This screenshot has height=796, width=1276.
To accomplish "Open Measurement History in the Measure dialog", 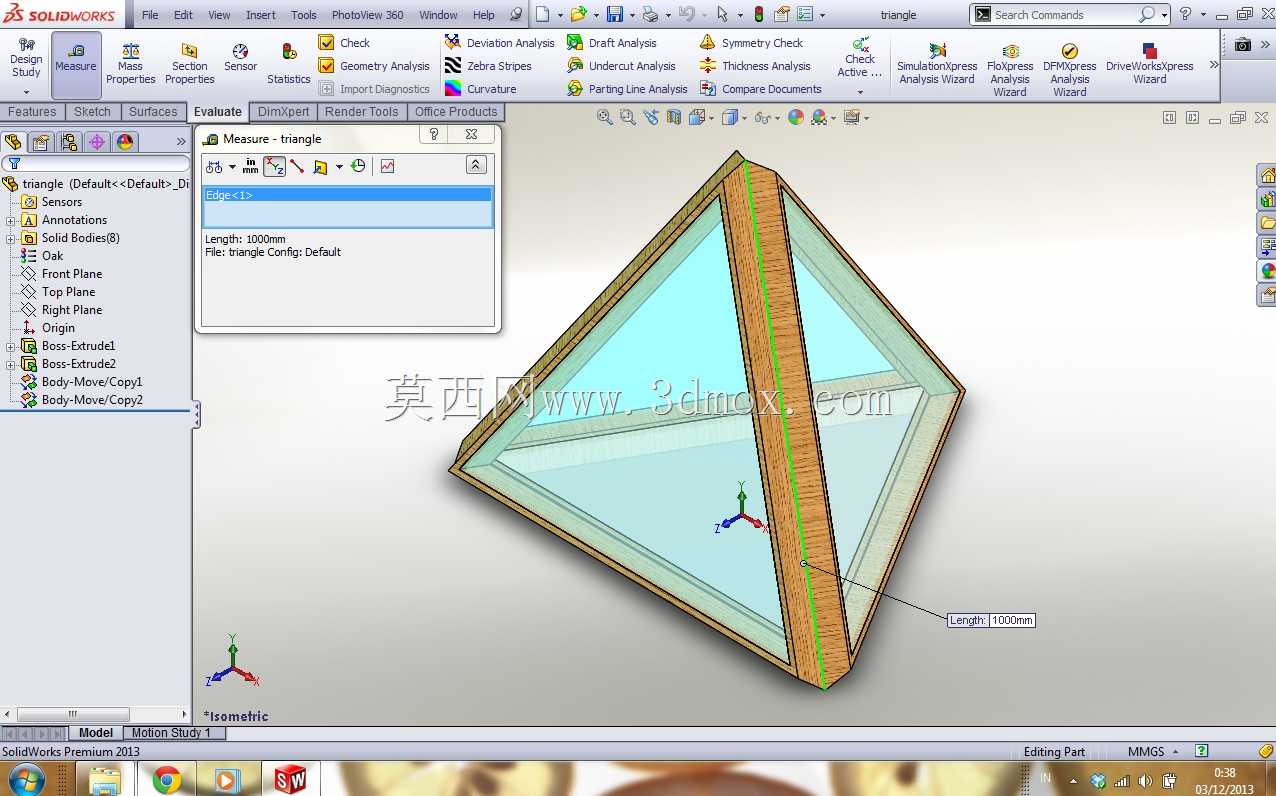I will (358, 166).
